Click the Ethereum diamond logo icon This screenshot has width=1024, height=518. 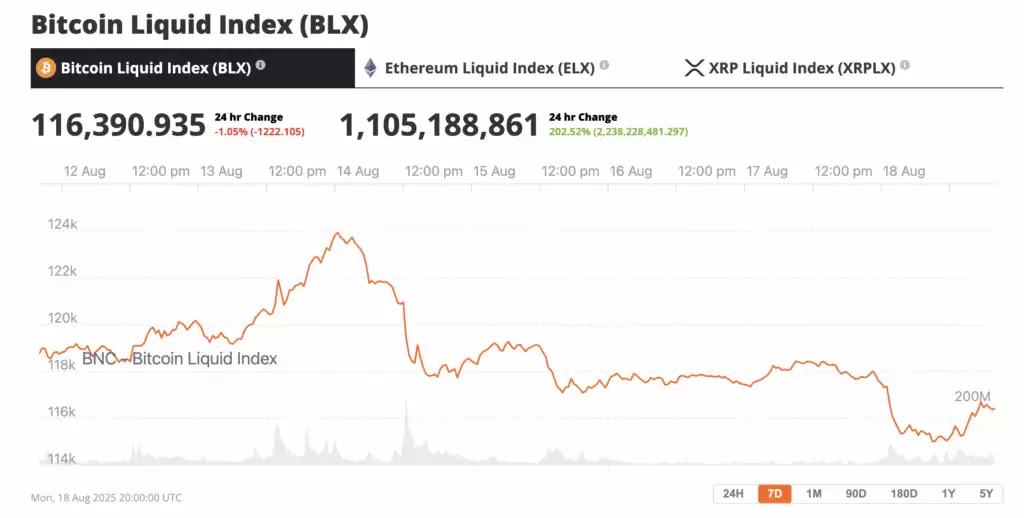[370, 68]
